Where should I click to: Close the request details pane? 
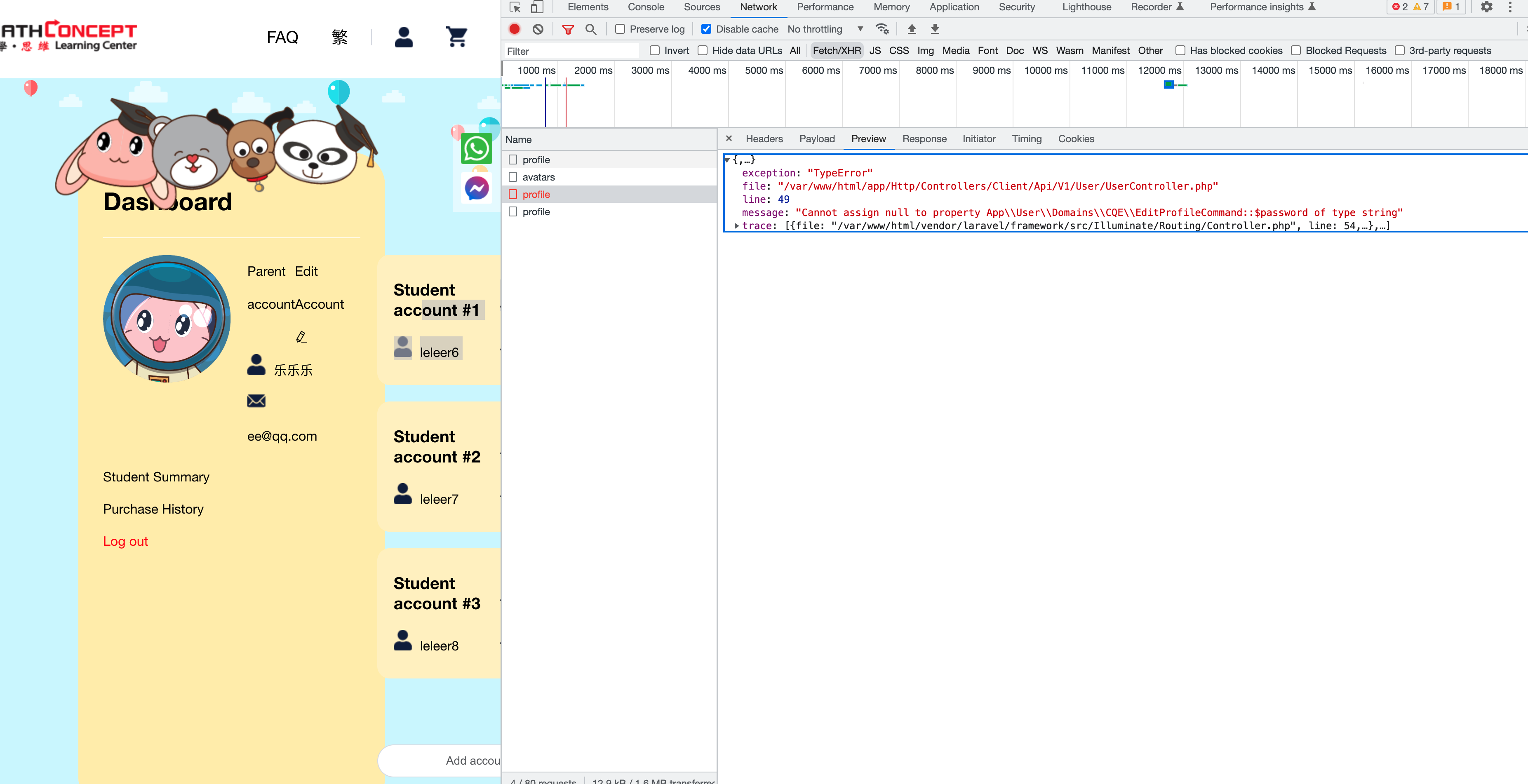tap(729, 138)
